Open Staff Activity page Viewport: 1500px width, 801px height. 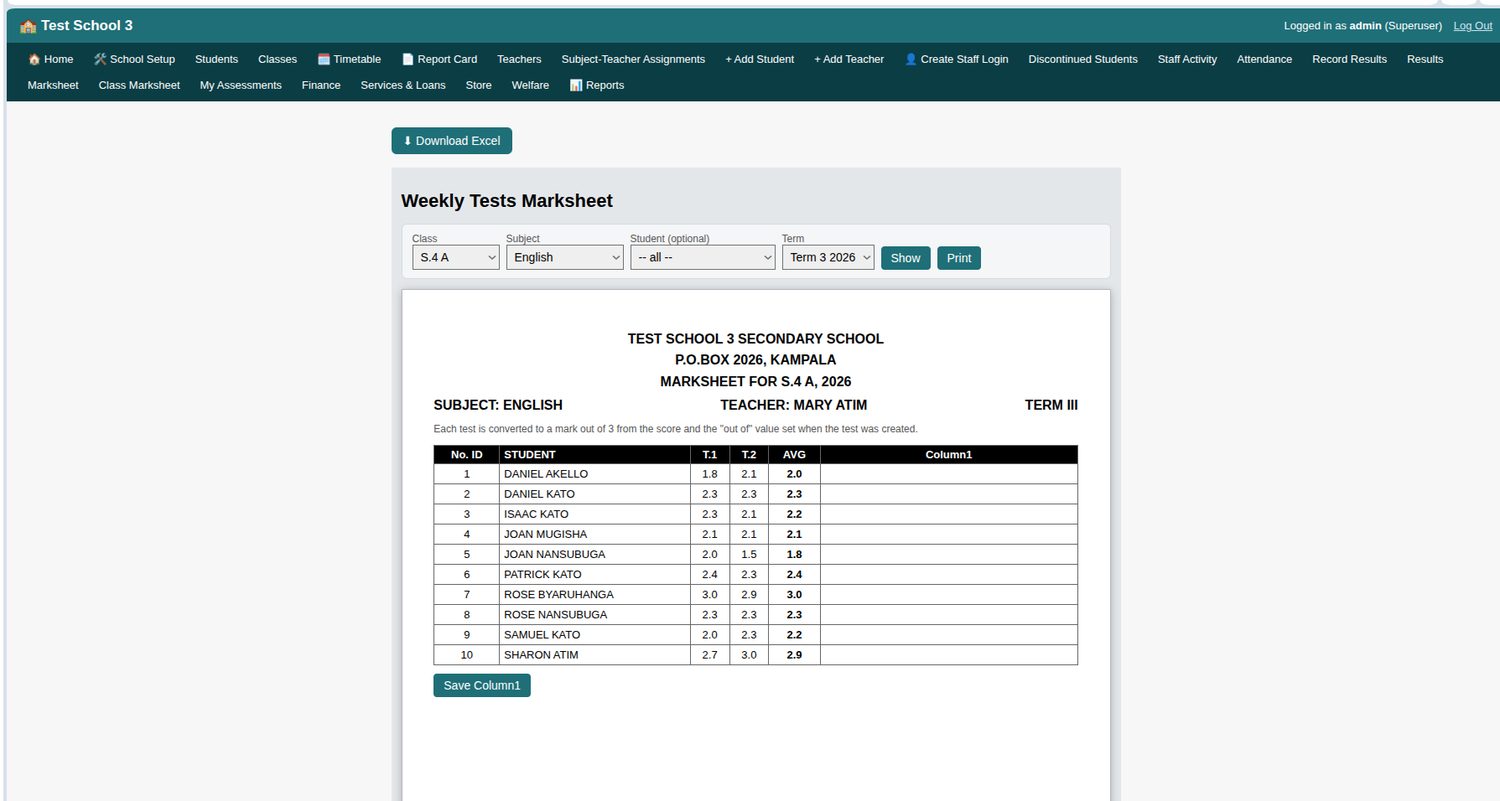tap(1187, 59)
